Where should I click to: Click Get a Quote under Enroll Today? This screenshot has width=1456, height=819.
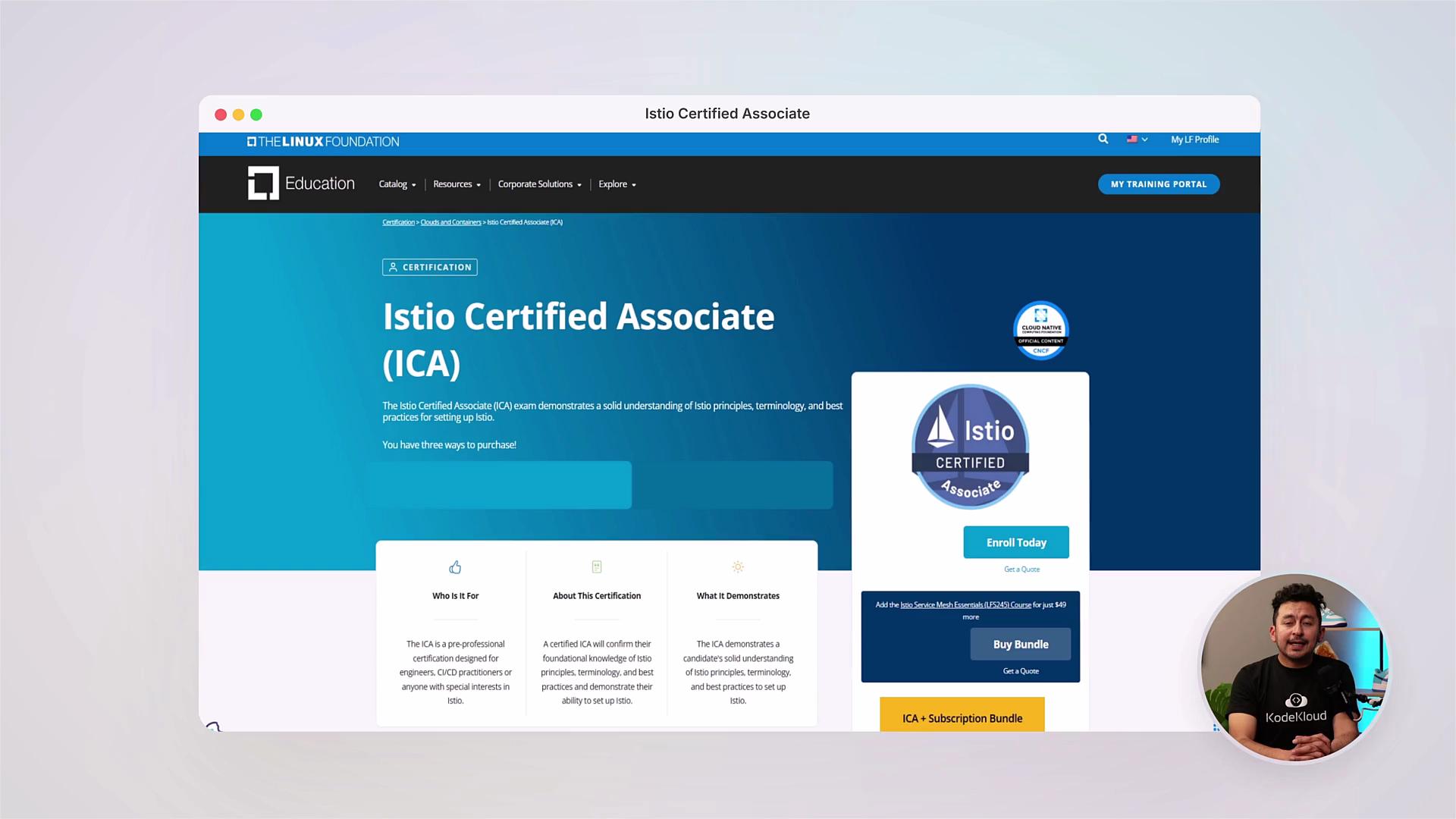tap(1021, 570)
